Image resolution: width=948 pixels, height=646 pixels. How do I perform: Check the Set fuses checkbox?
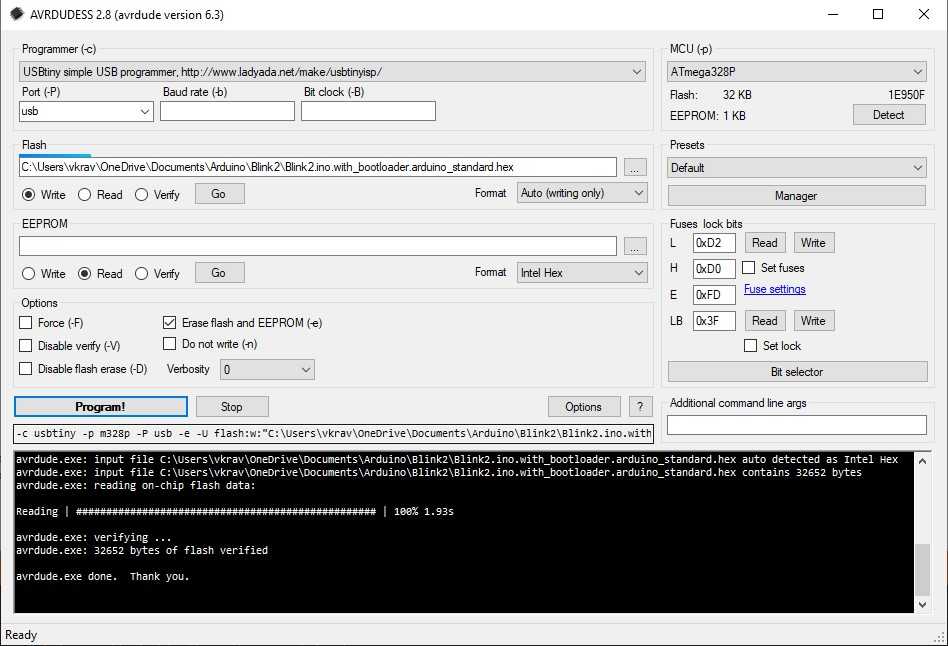(x=749, y=268)
